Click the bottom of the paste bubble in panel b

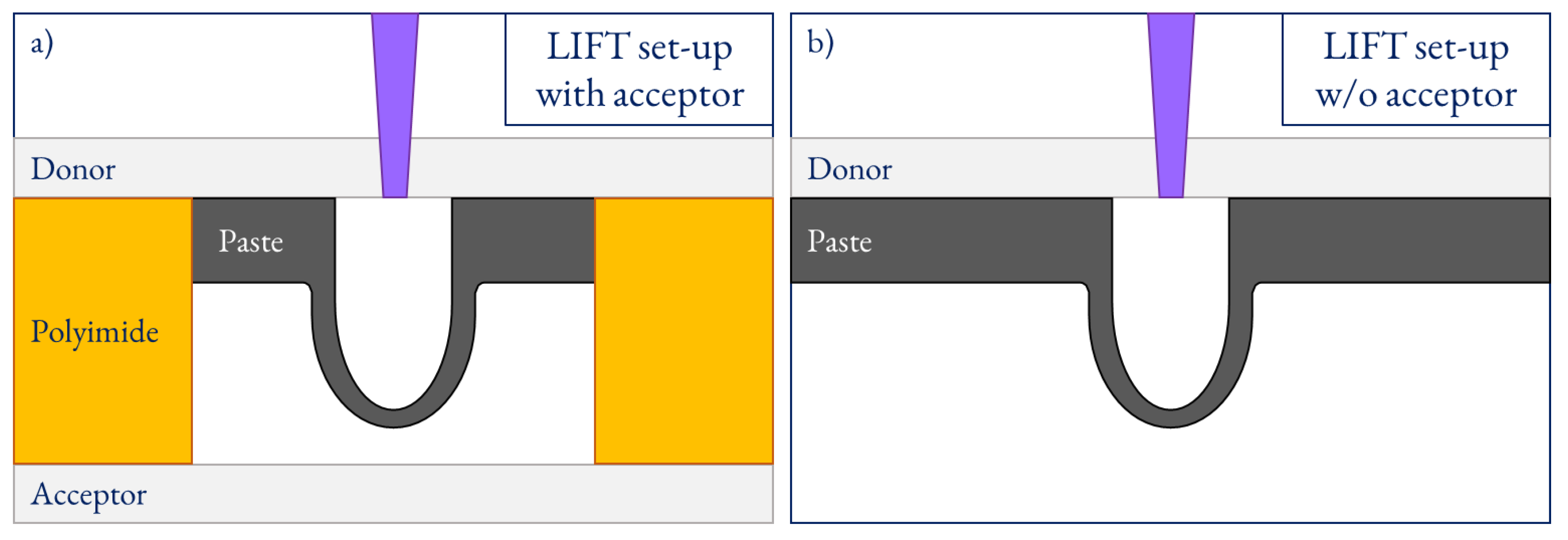pyautogui.click(x=1170, y=418)
